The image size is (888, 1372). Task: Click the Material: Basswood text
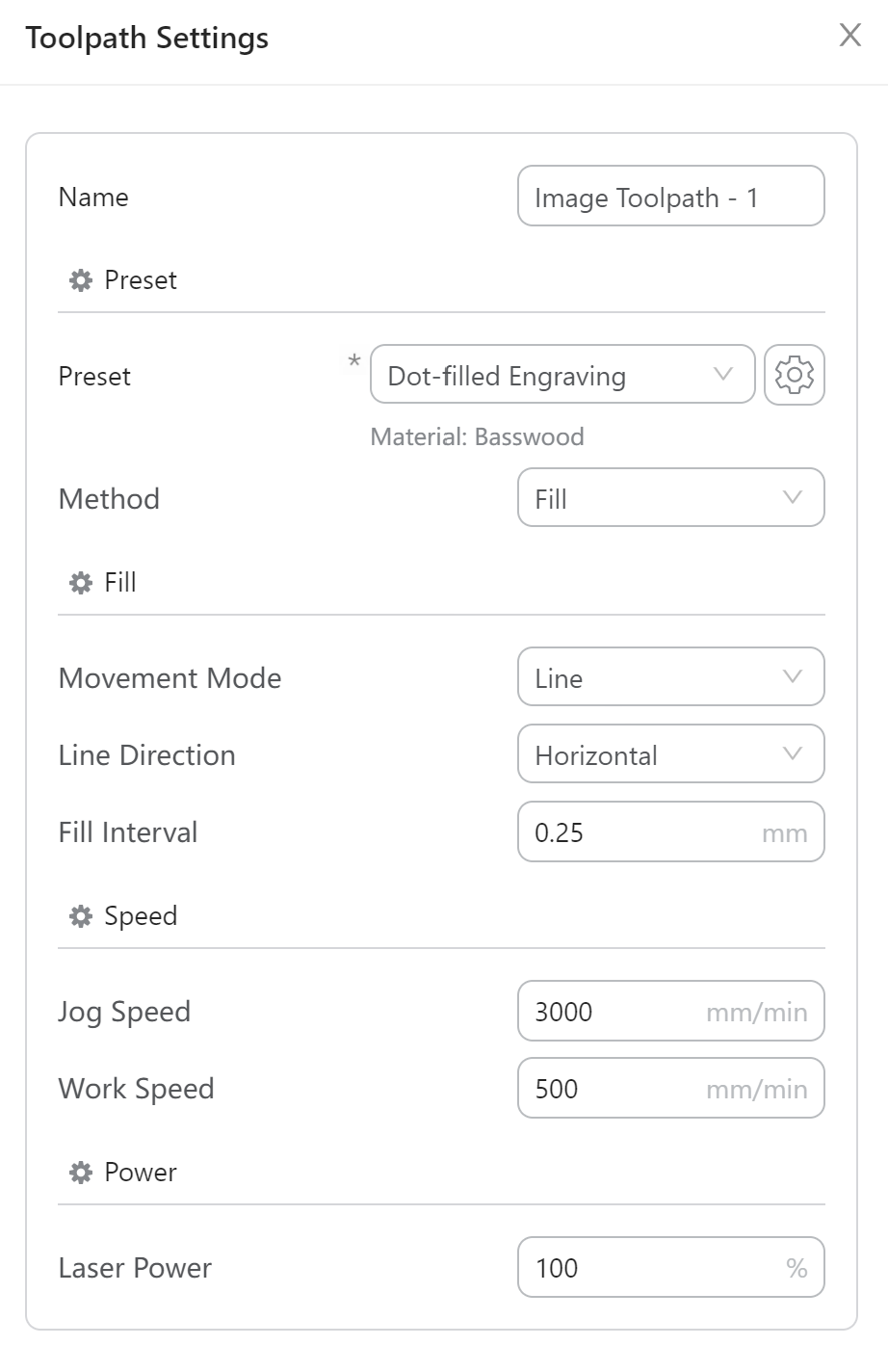pos(478,436)
